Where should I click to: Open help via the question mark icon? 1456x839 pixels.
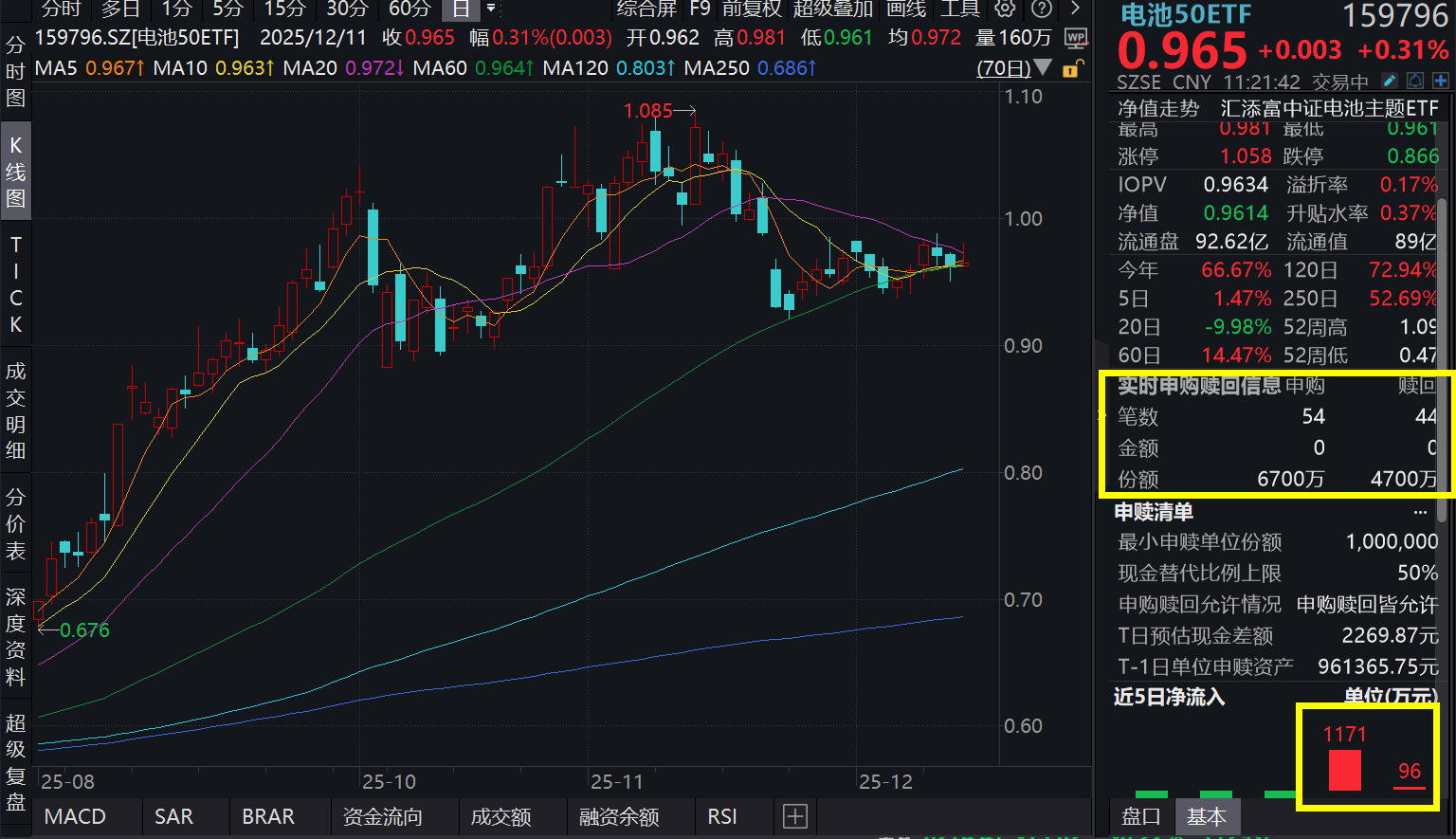coord(1042,9)
